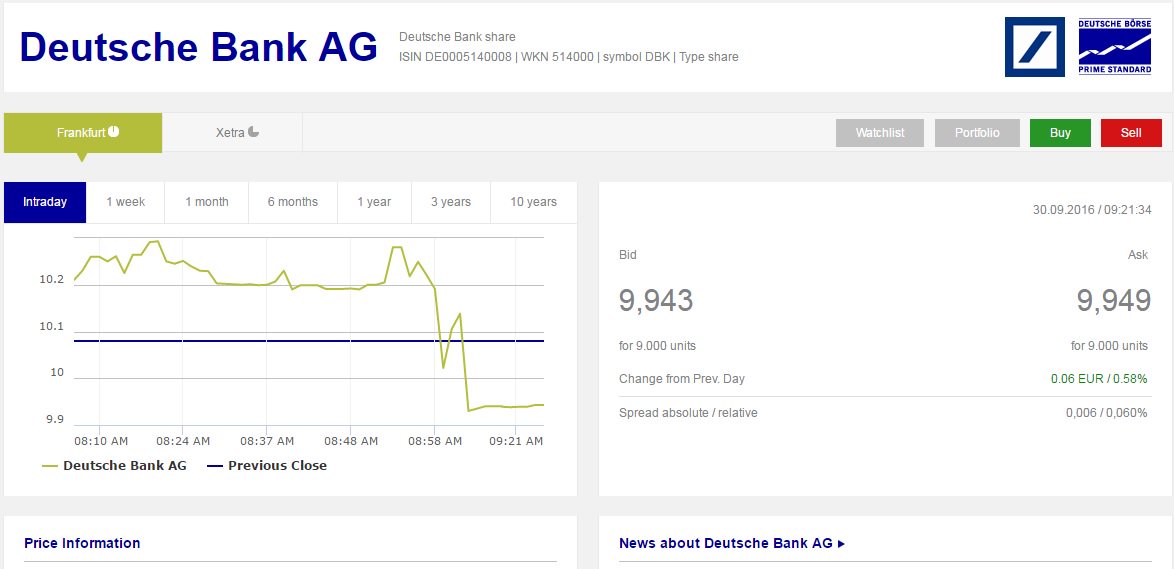Click the 08:10 AM axis label
This screenshot has height=569, width=1174.
pyautogui.click(x=101, y=442)
